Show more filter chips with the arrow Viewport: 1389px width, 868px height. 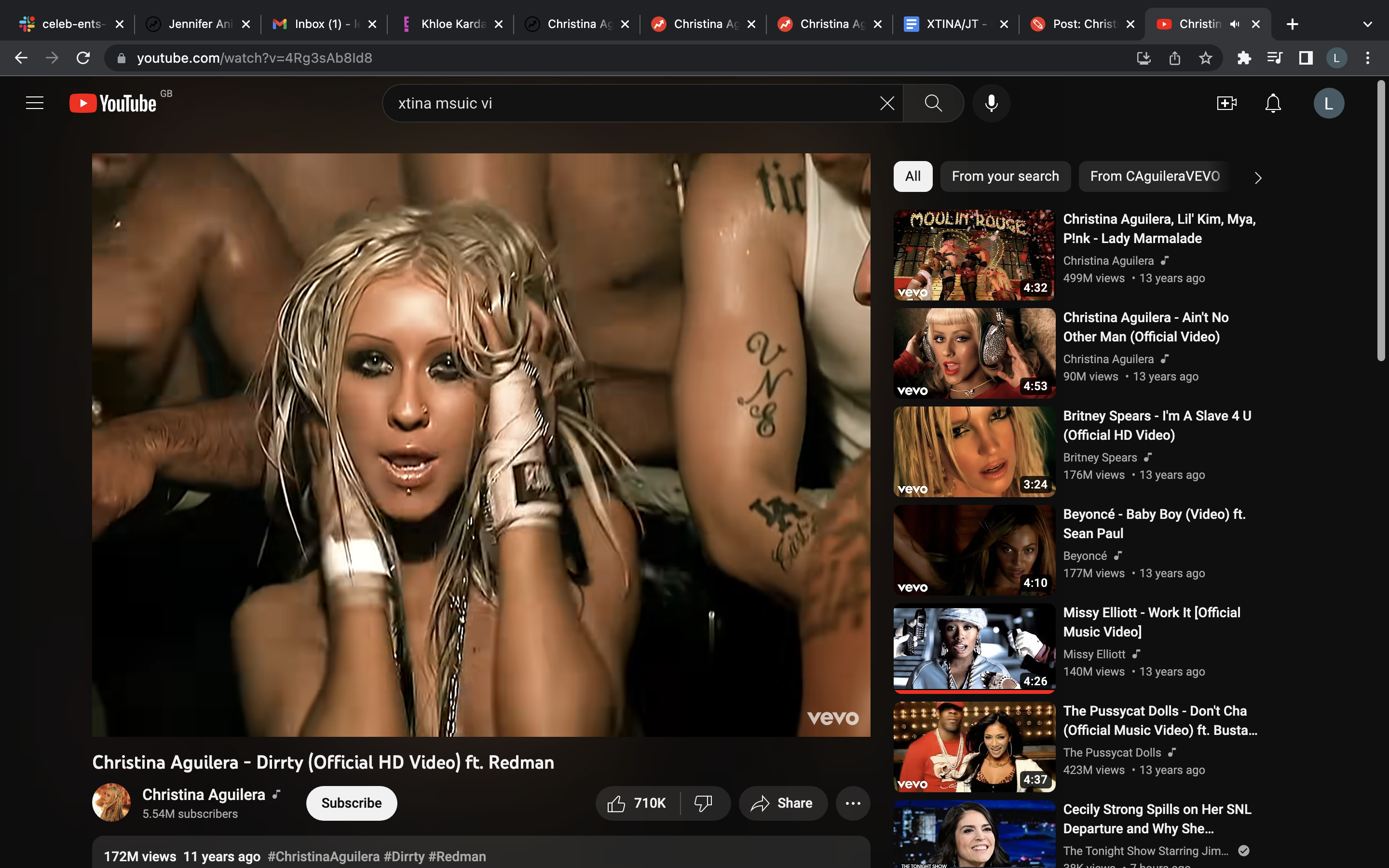[x=1257, y=178]
